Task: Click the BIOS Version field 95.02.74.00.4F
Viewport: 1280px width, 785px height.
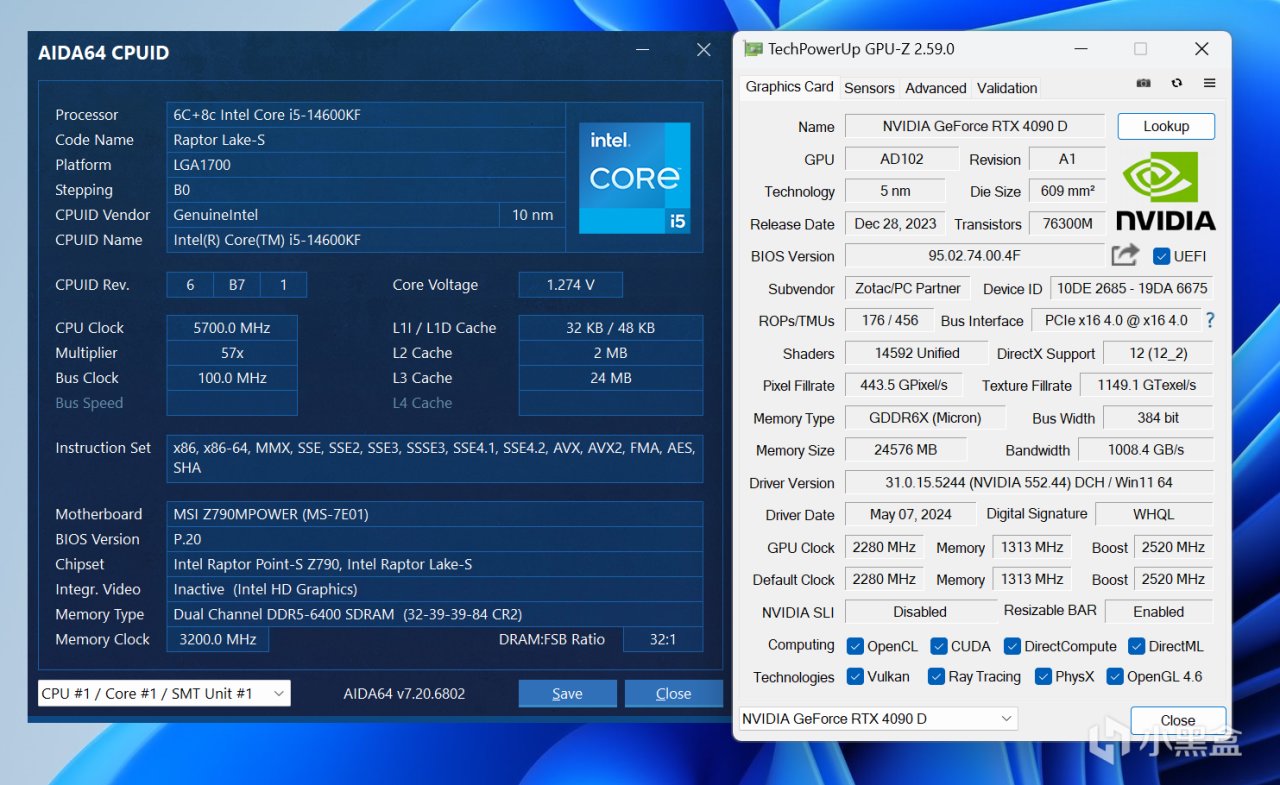Action: (x=975, y=256)
